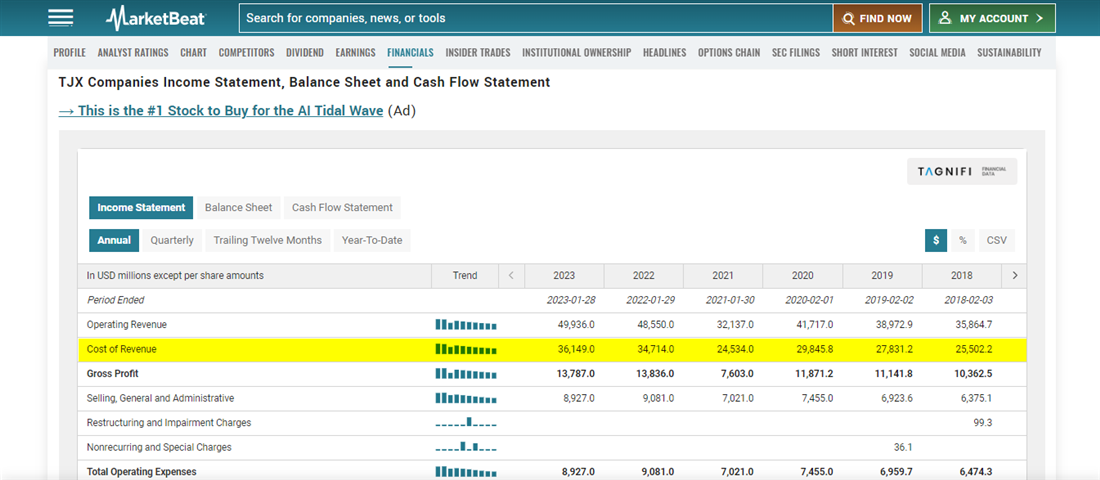Expand the My Account menu
Screen dimensions: 1100x480
(991, 18)
